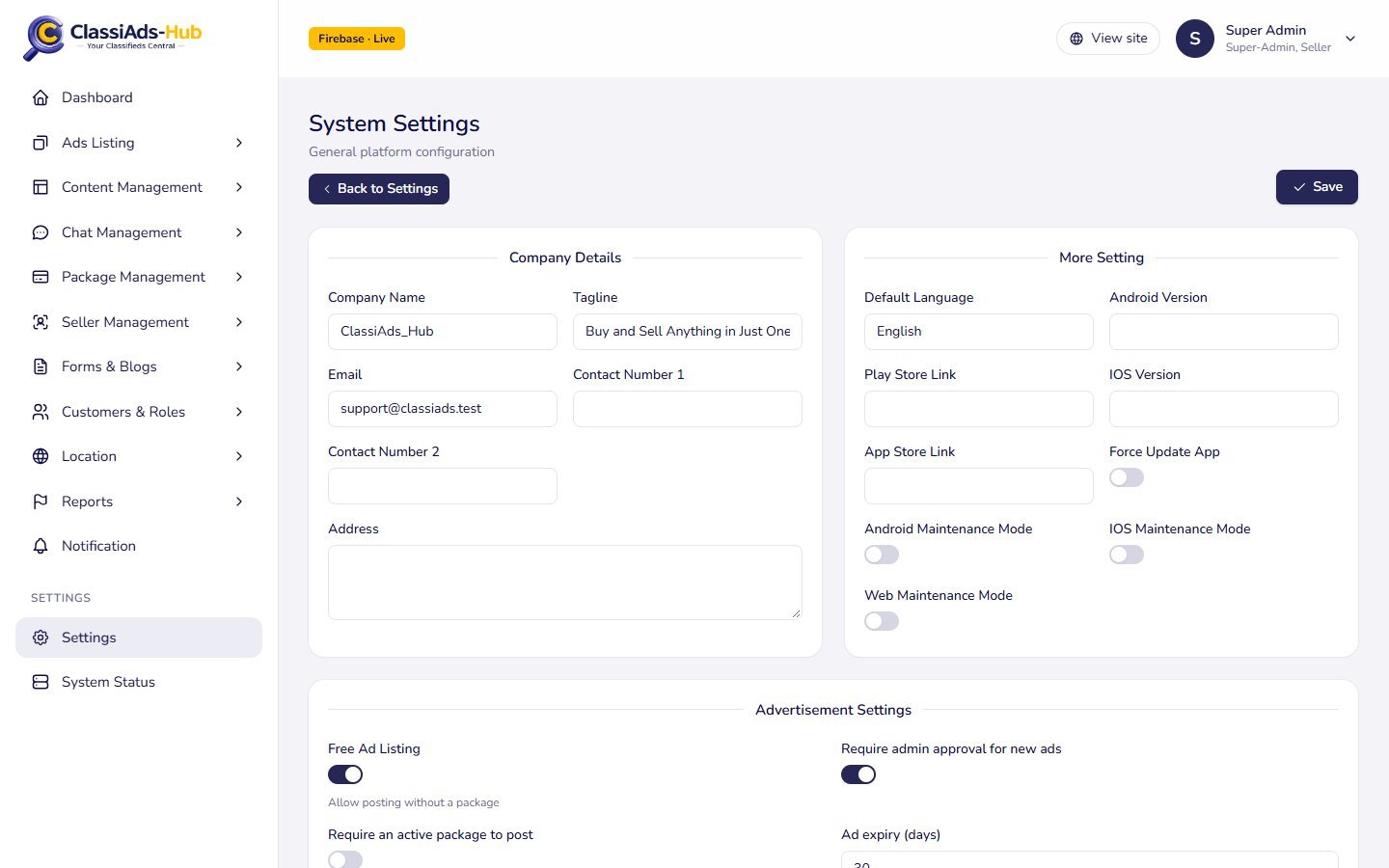This screenshot has width=1389, height=868.
Task: Open the Super Admin profile dropdown arrow
Action: point(1350,39)
